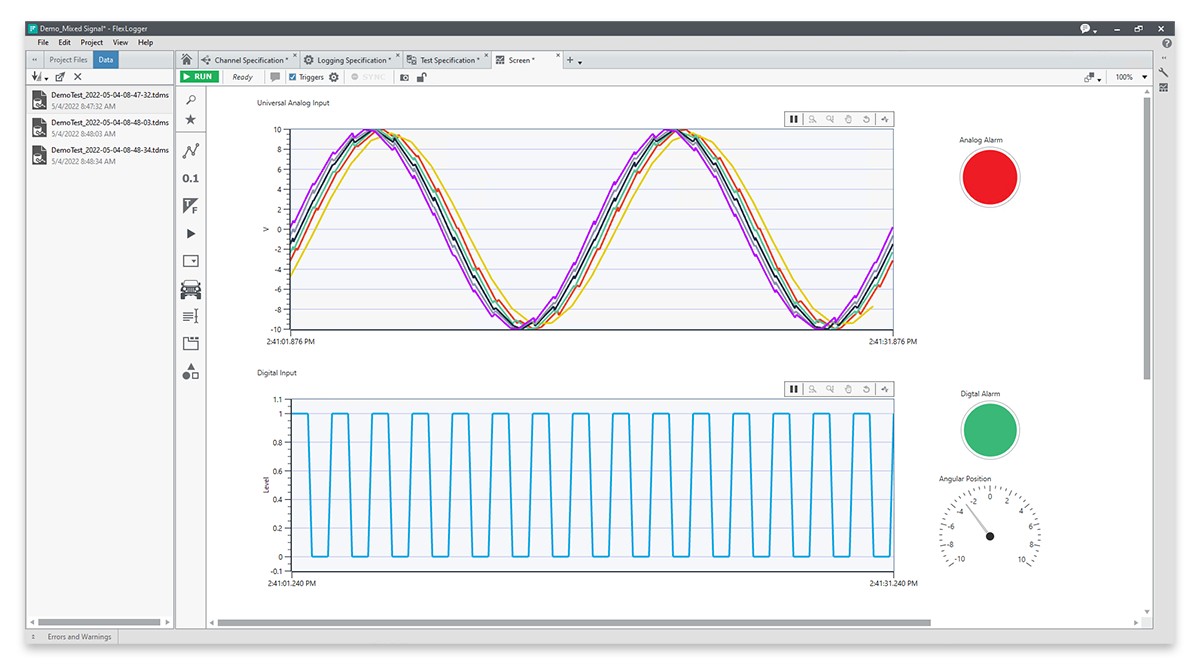The image size is (1200, 665).
Task: Select the graph icon in the left palette
Action: pos(190,150)
